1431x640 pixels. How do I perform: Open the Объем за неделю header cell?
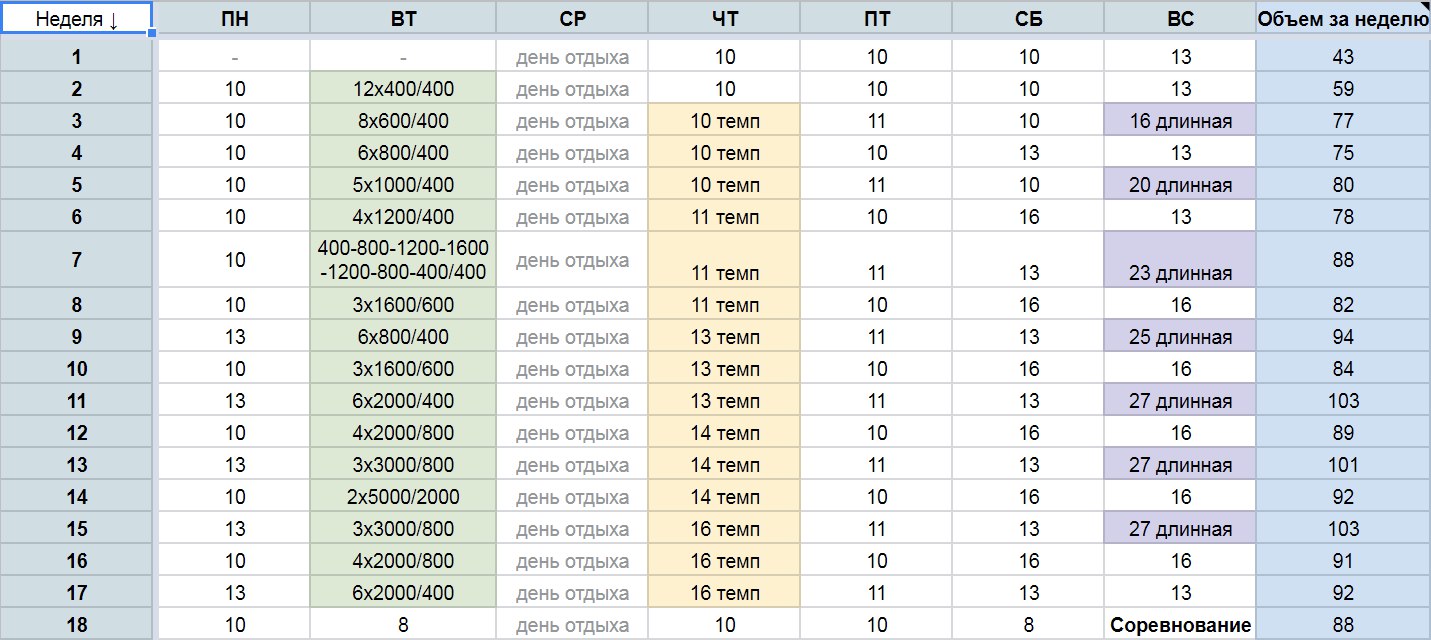[x=1343, y=18]
